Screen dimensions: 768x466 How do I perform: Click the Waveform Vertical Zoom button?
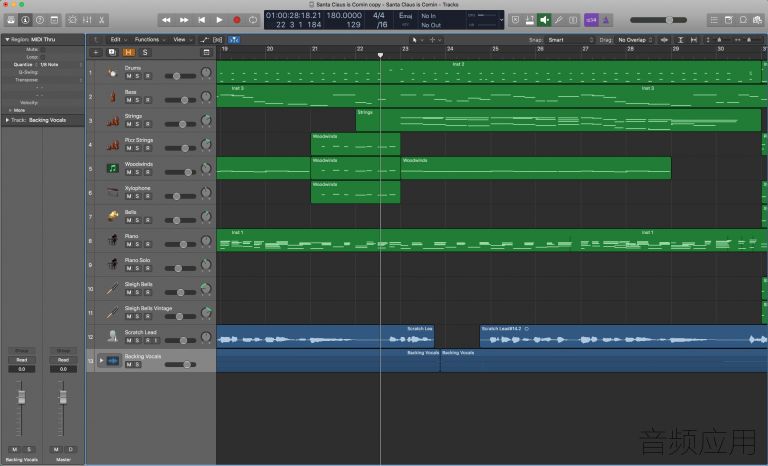tap(664, 40)
